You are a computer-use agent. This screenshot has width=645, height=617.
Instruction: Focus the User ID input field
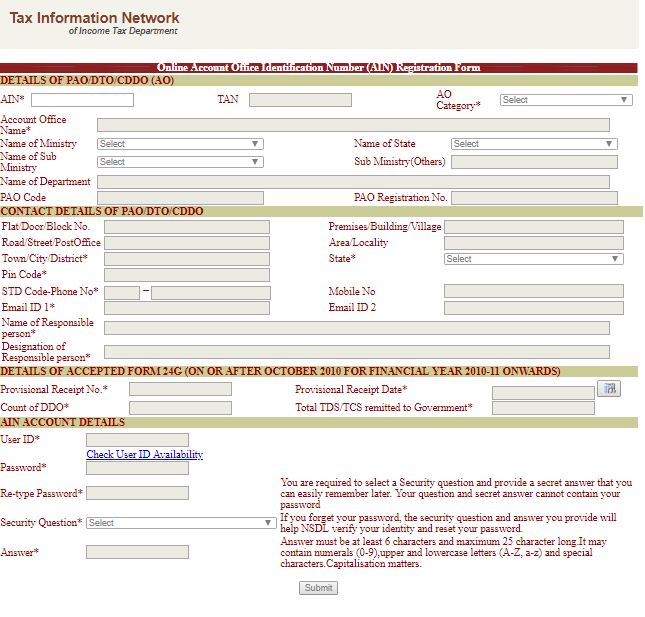(x=137, y=440)
